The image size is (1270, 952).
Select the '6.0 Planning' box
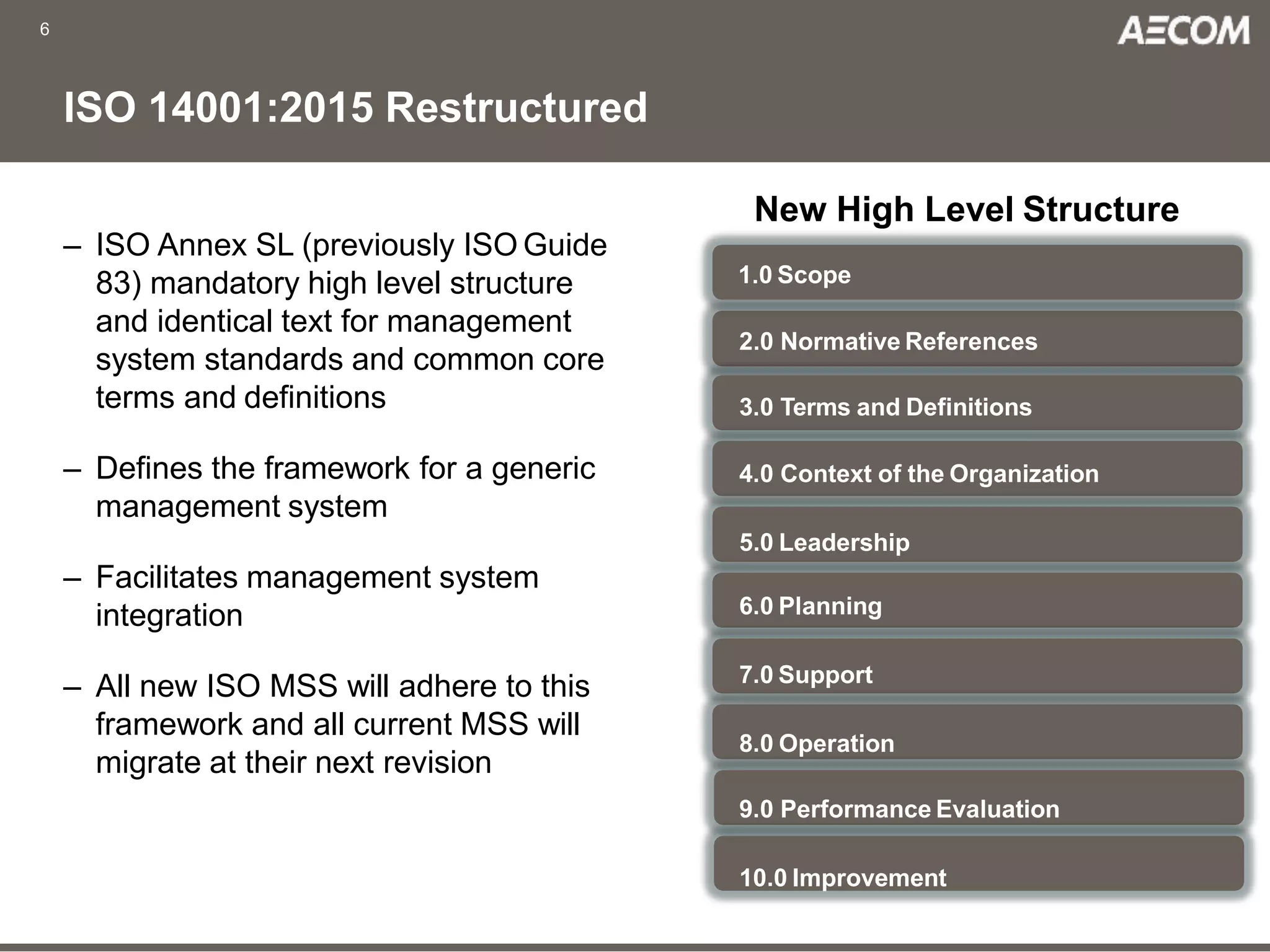tap(977, 601)
